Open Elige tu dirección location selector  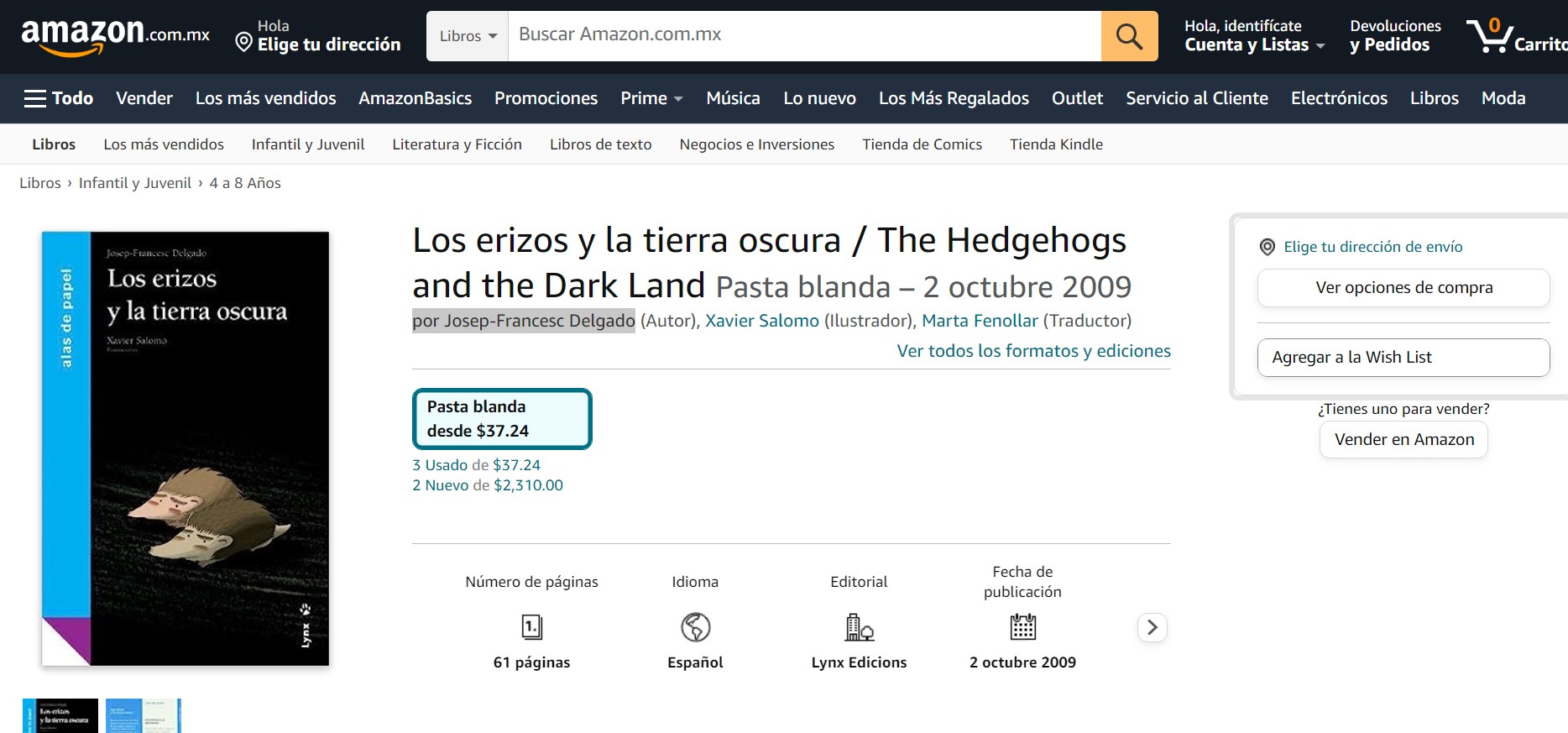318,35
